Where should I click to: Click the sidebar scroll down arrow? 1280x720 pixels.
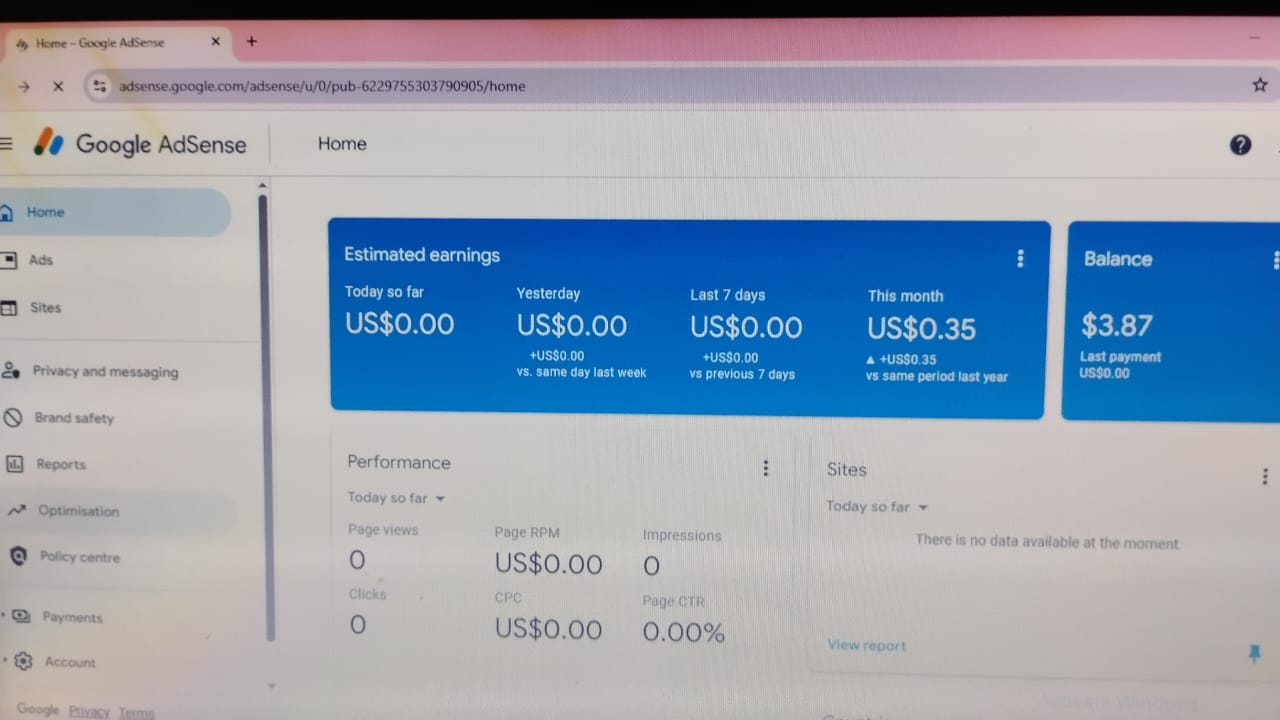(x=270, y=686)
